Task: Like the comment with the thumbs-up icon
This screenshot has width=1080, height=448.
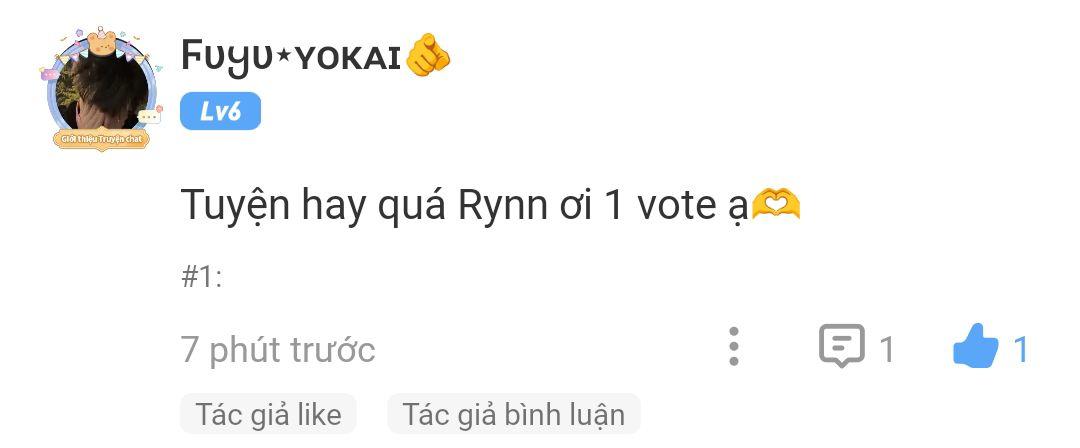Action: 975,347
